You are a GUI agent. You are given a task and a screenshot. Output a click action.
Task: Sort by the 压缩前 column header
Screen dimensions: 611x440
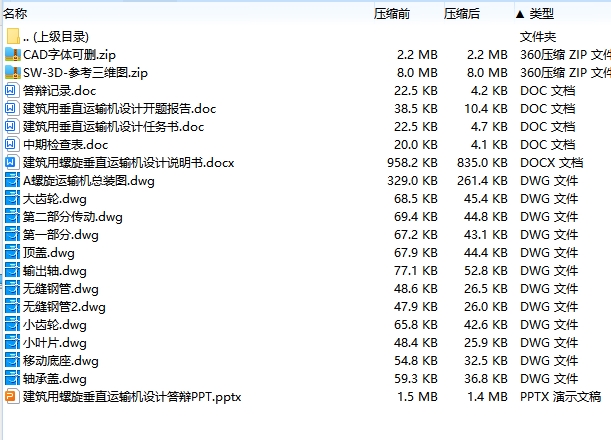point(392,14)
